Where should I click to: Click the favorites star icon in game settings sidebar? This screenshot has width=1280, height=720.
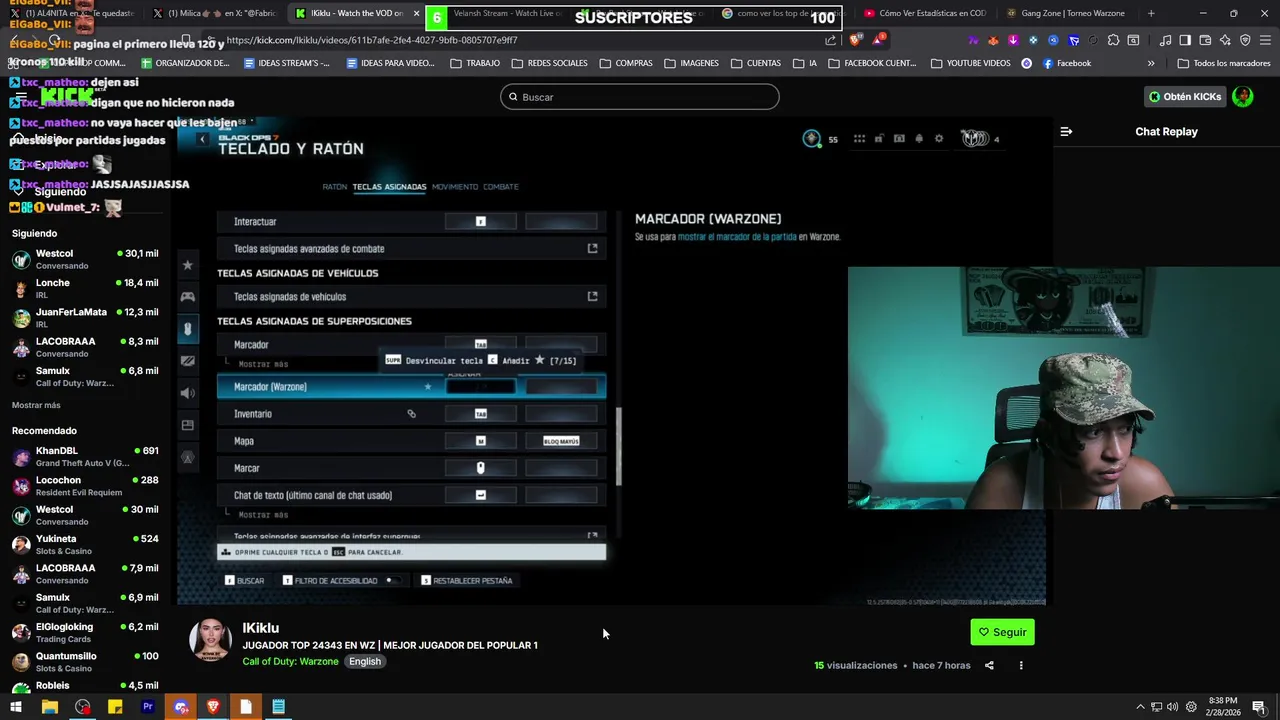(x=187, y=265)
